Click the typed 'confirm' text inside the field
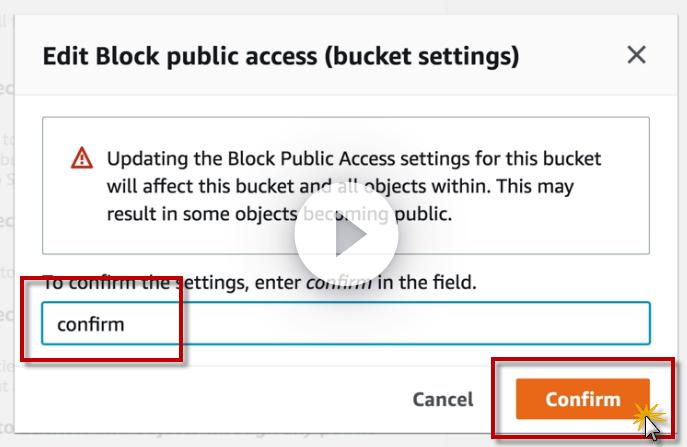 coord(91,324)
